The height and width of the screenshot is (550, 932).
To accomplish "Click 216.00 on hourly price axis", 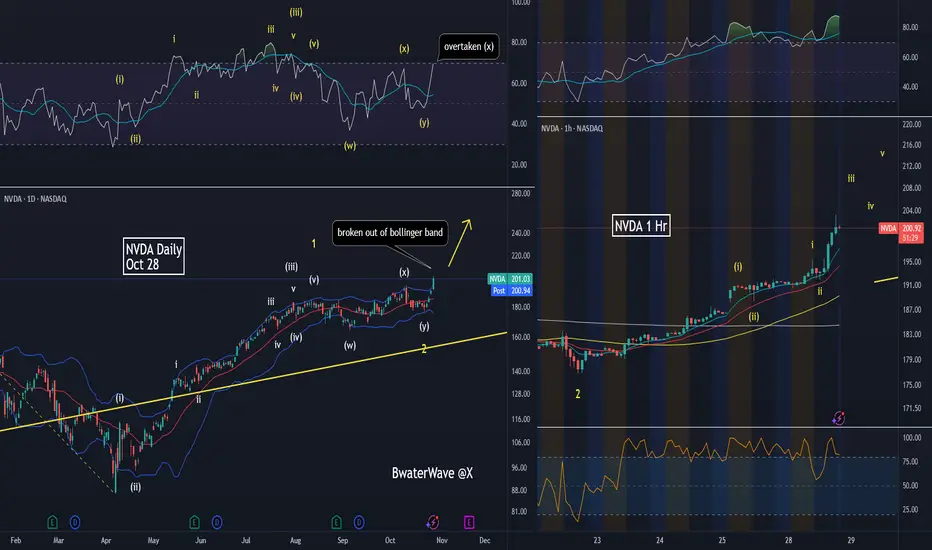I will 912,145.
